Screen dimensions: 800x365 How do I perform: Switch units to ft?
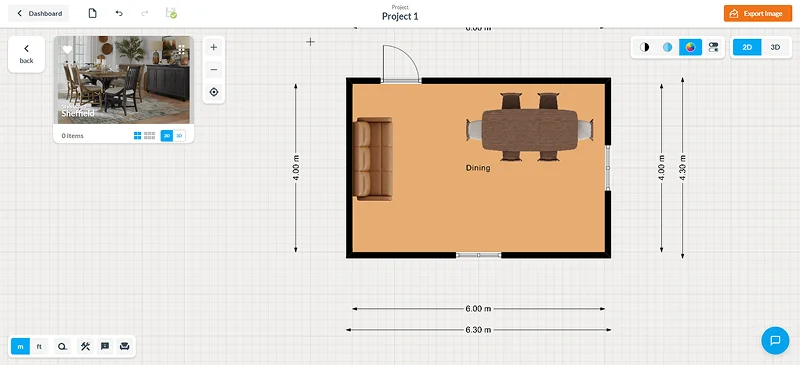39,347
